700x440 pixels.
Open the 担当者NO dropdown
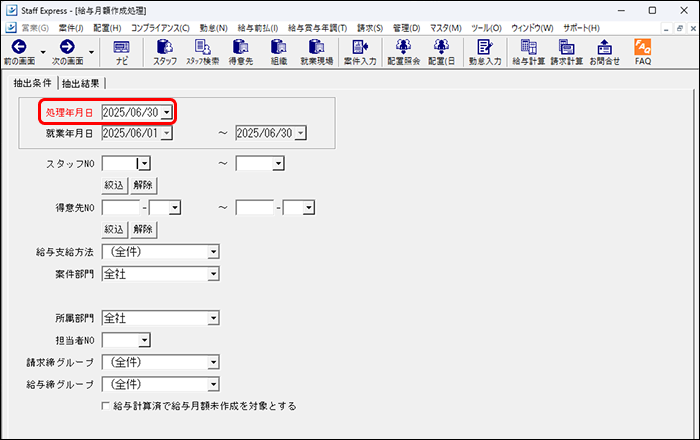144,340
